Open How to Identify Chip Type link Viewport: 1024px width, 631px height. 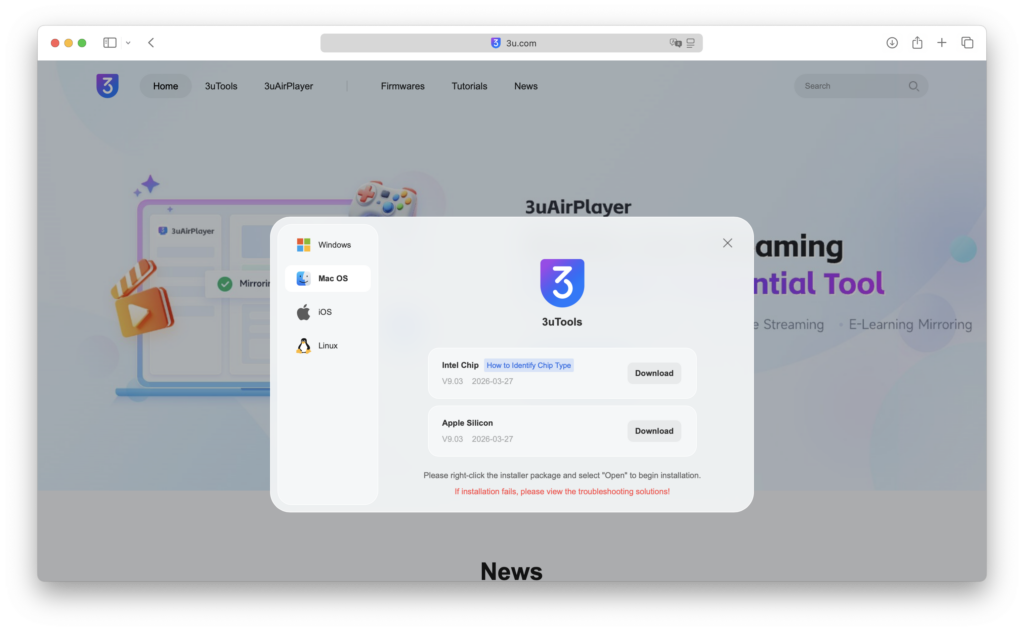click(x=528, y=365)
